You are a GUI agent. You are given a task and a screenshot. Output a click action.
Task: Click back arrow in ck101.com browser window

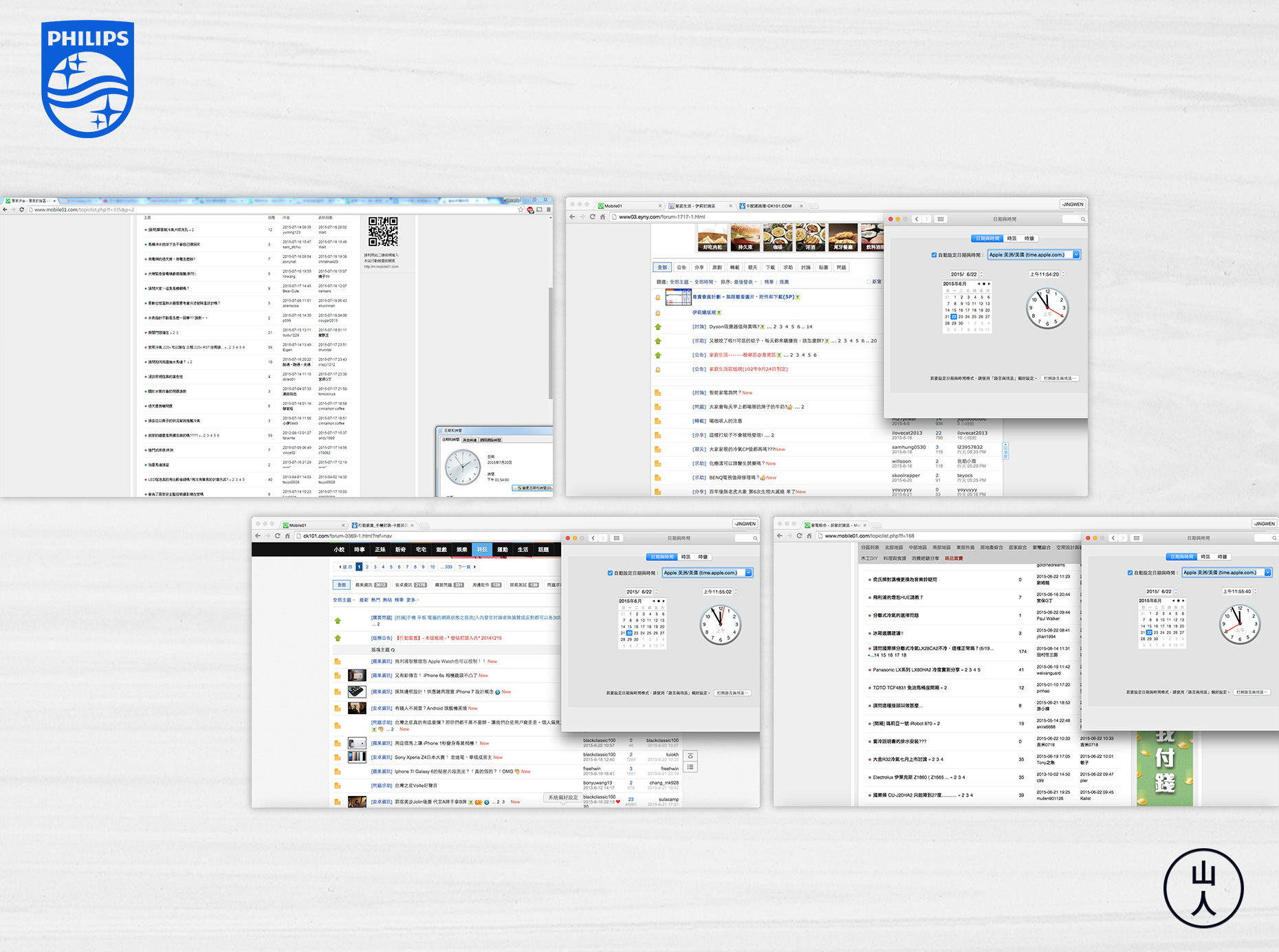[x=258, y=535]
